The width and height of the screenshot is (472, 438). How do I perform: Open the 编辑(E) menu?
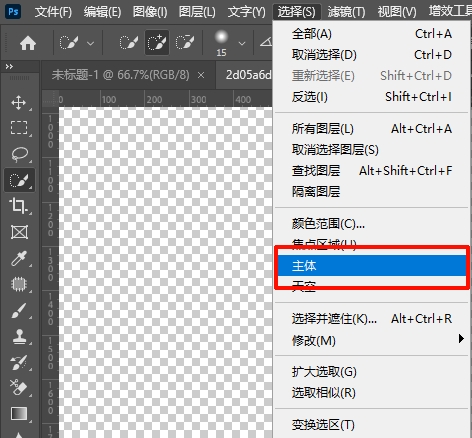(x=102, y=12)
